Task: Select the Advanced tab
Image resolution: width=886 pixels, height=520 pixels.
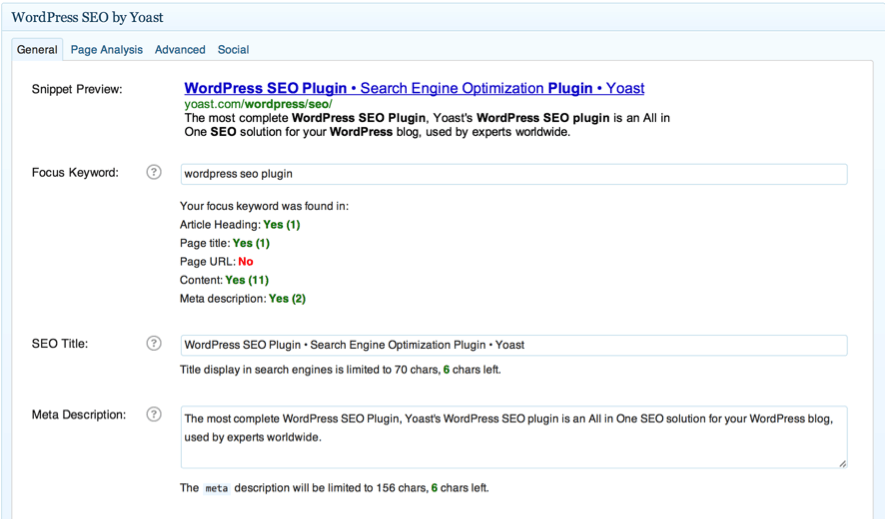Action: pyautogui.click(x=180, y=50)
